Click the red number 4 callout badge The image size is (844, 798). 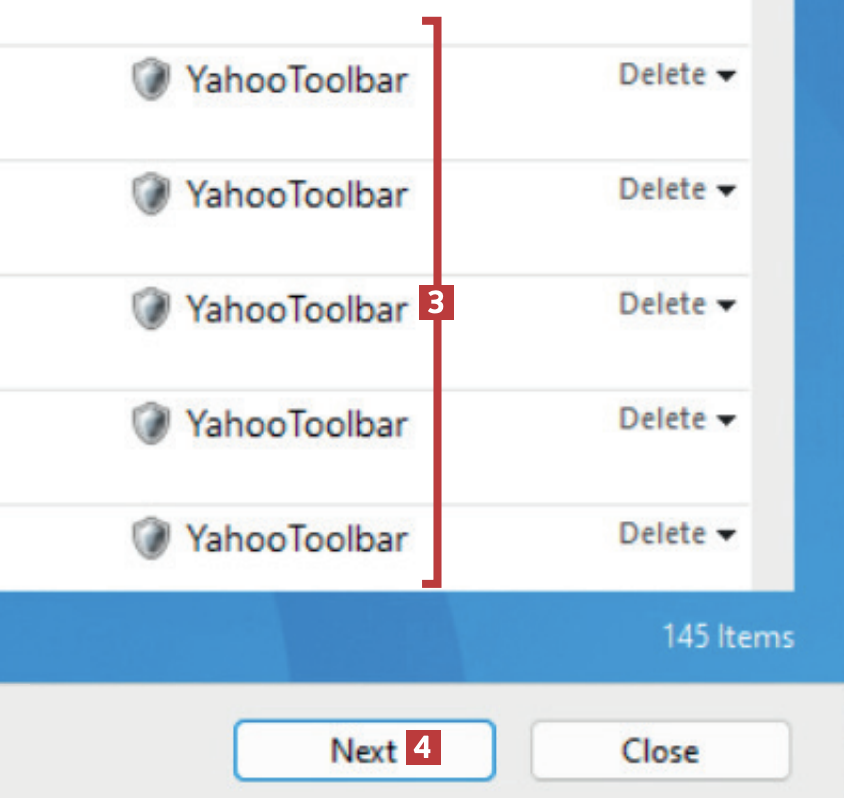coord(423,748)
